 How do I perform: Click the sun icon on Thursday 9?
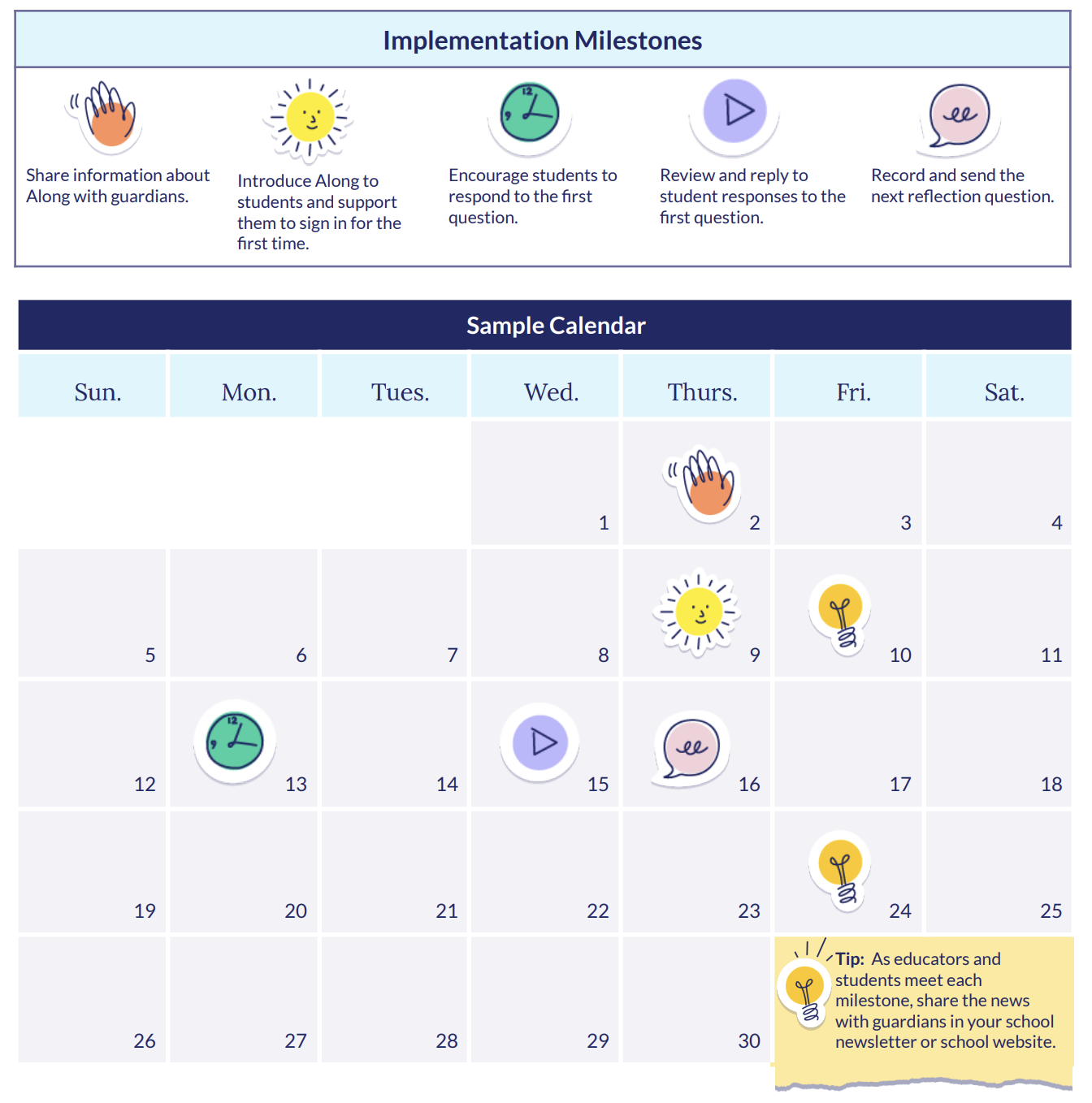[698, 611]
